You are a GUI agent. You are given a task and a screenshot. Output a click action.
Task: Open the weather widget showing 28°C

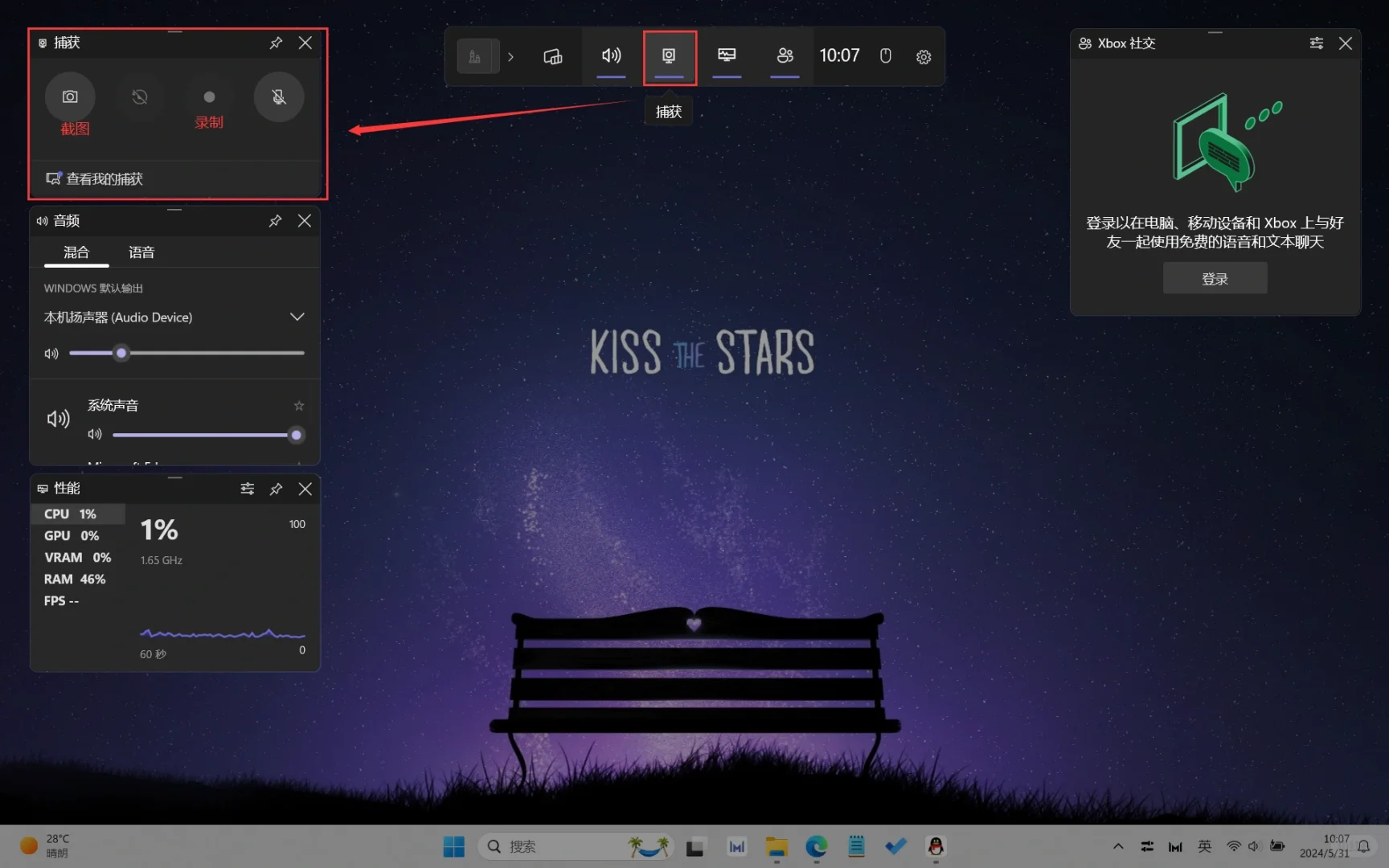[47, 846]
